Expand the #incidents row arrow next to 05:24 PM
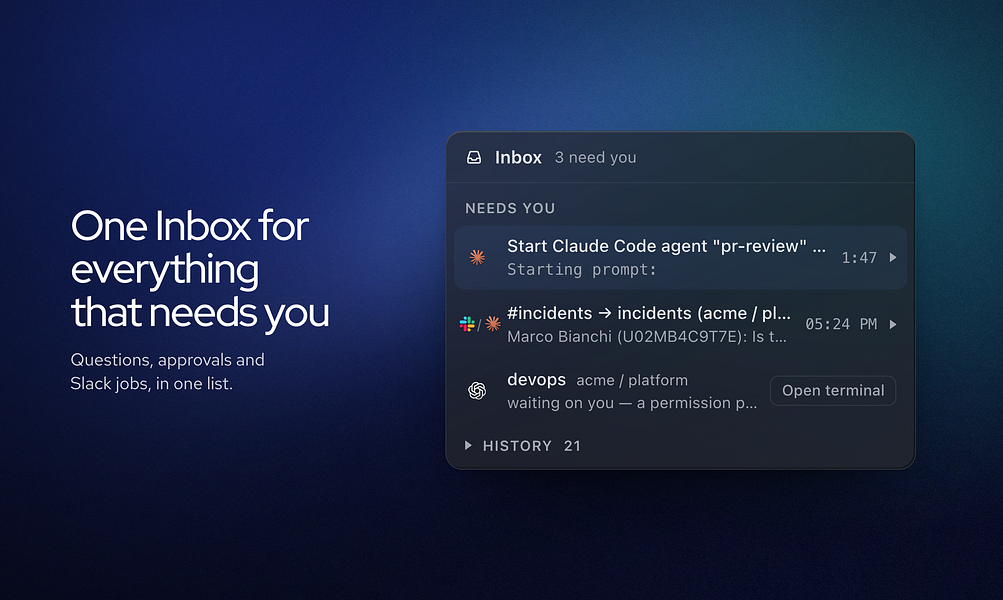The height and width of the screenshot is (600, 1003). (893, 324)
